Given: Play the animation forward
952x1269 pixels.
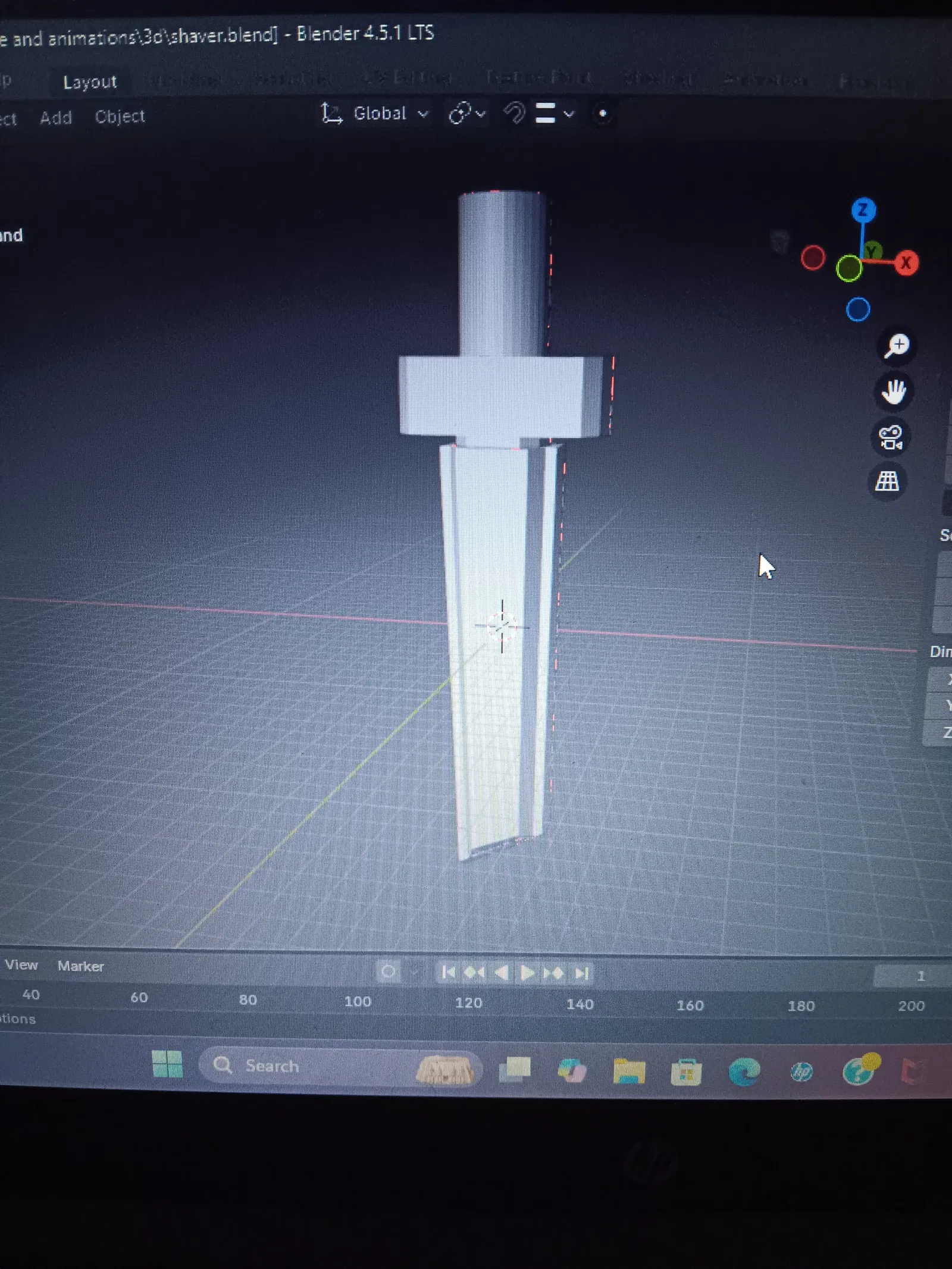Looking at the screenshot, I should tap(527, 973).
